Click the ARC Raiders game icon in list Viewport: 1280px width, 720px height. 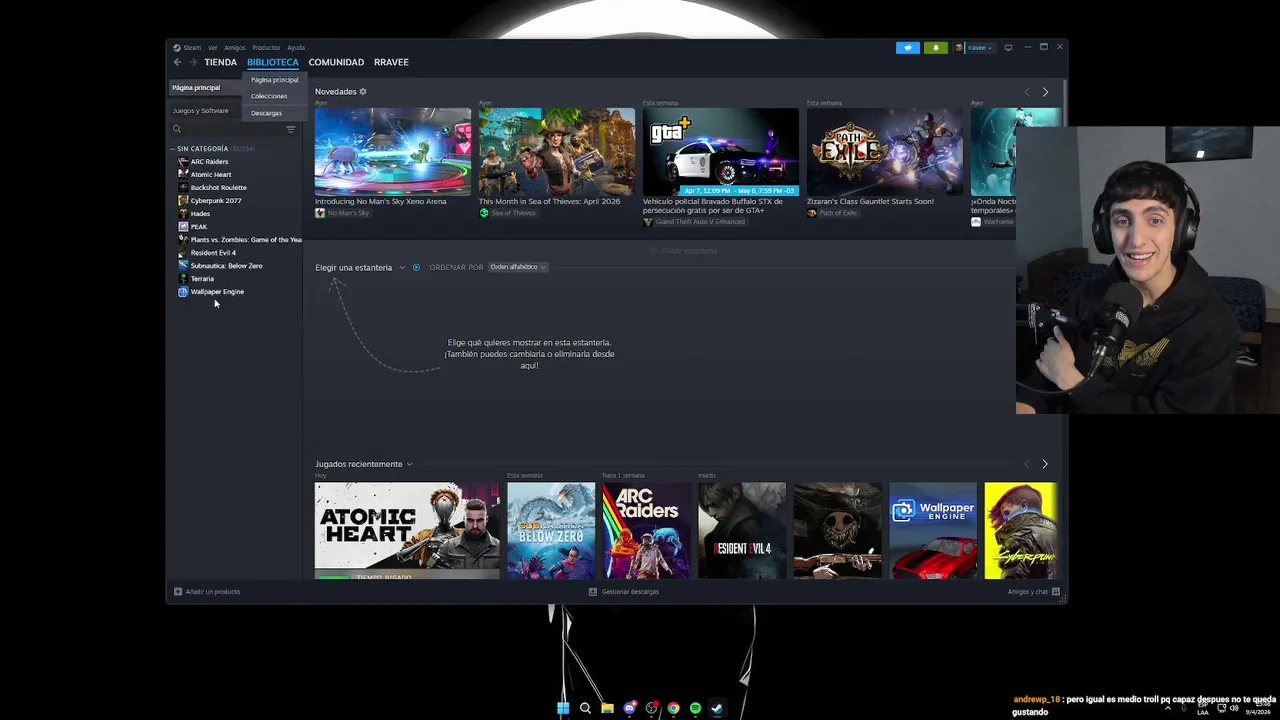coord(183,161)
